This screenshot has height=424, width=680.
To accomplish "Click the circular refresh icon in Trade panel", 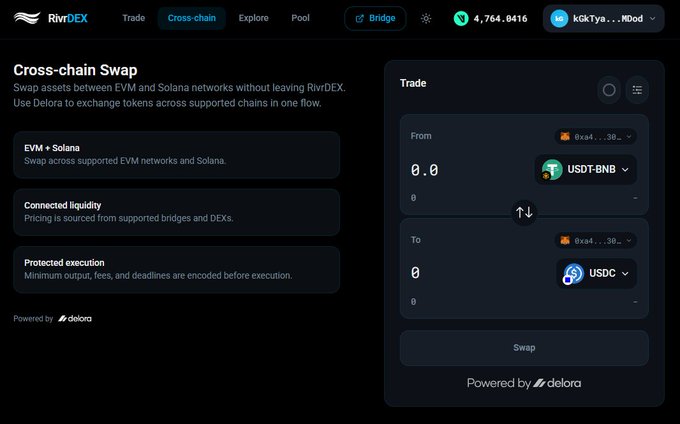I will [x=609, y=90].
